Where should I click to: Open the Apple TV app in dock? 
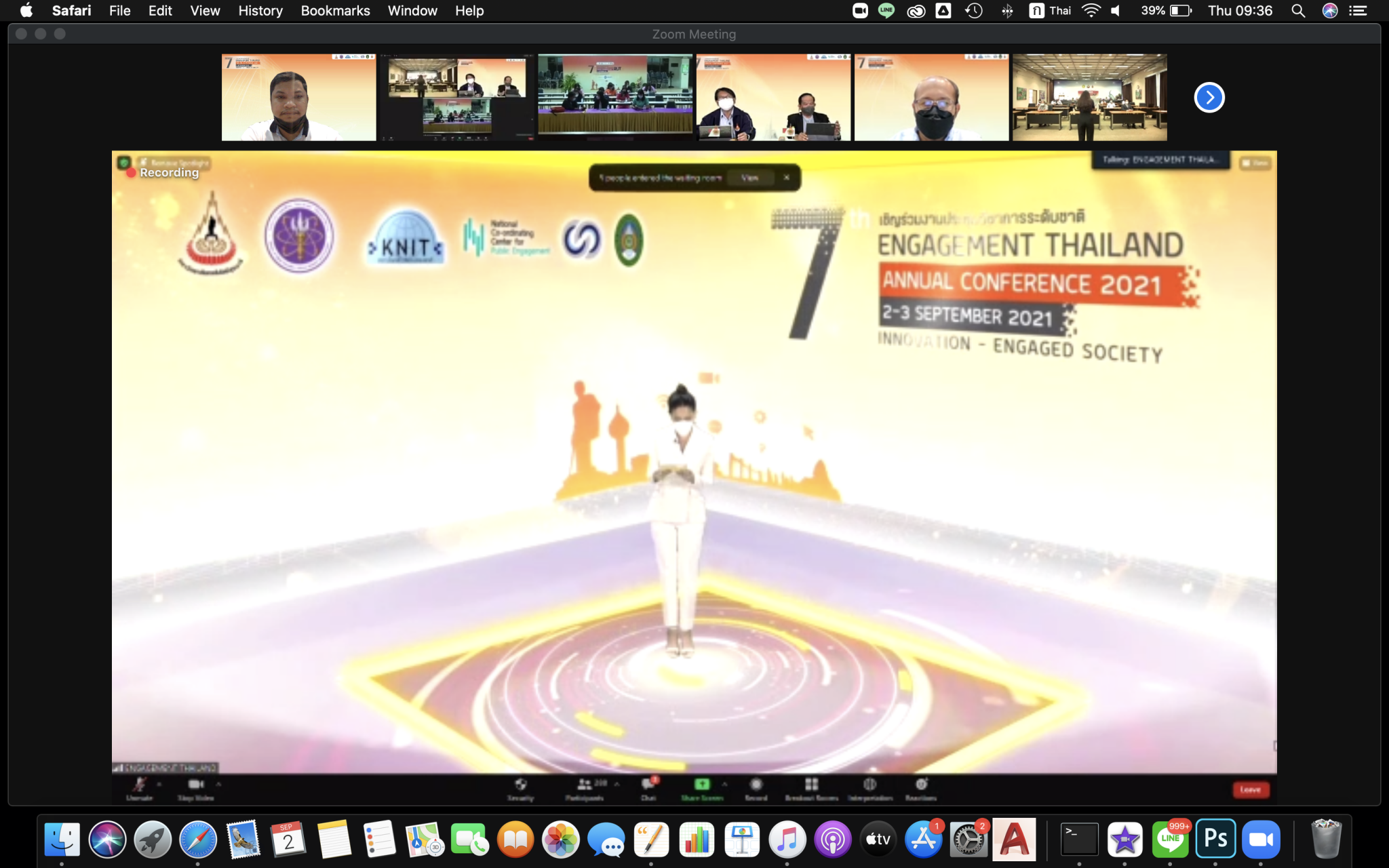pos(878,840)
